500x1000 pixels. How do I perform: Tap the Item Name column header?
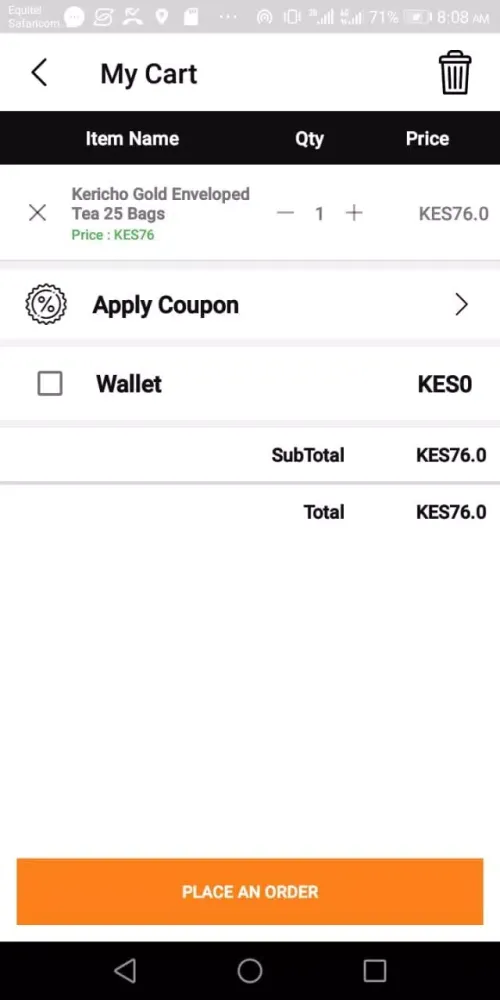coord(132,138)
